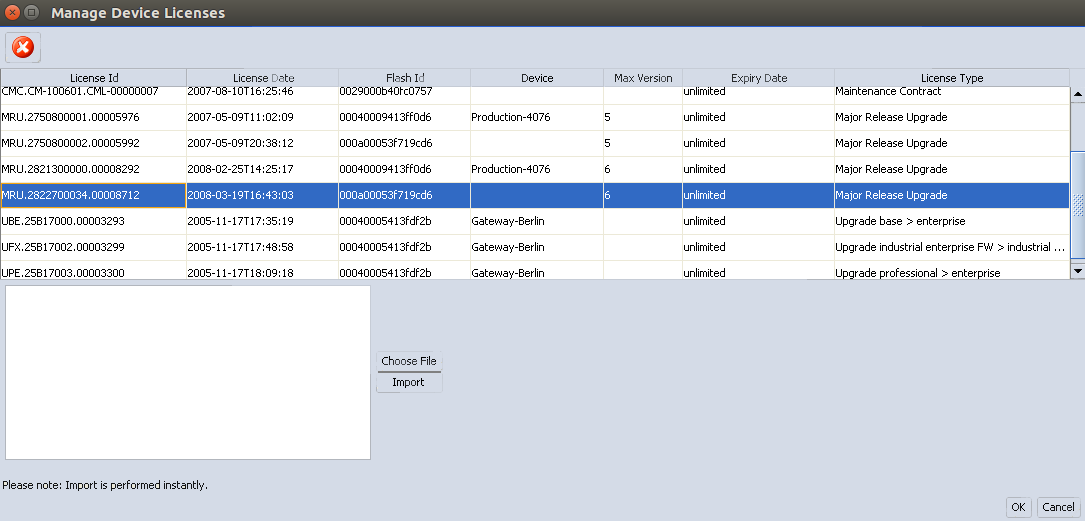Select the UBE.25B17000.00003293 license row
Image resolution: width=1085 pixels, height=521 pixels.
pos(94,221)
